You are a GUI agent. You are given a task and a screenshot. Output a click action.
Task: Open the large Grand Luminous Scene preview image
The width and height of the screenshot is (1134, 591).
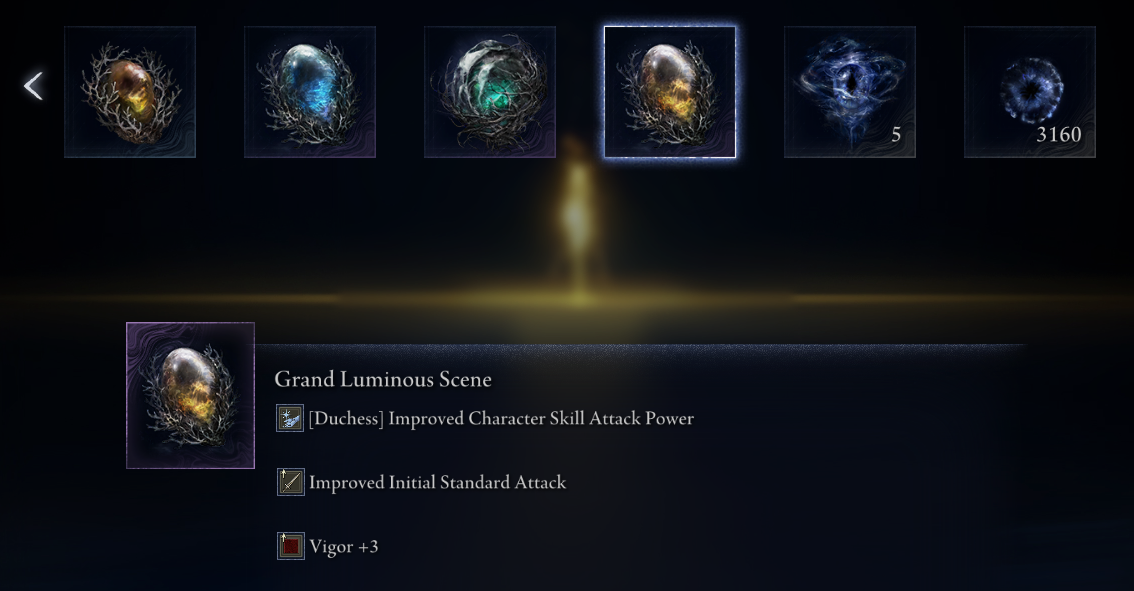pos(190,396)
